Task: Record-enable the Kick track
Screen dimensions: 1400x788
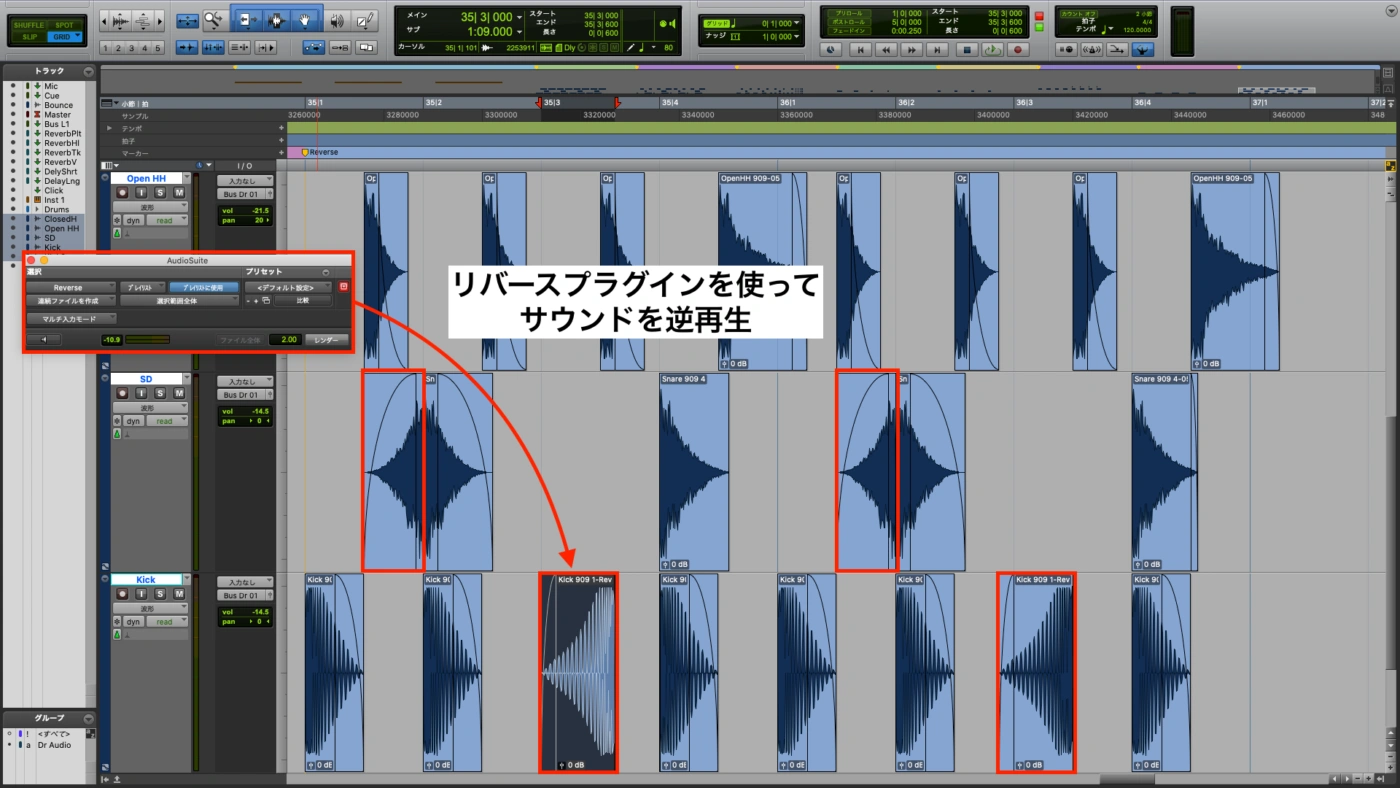Action: tap(122, 594)
